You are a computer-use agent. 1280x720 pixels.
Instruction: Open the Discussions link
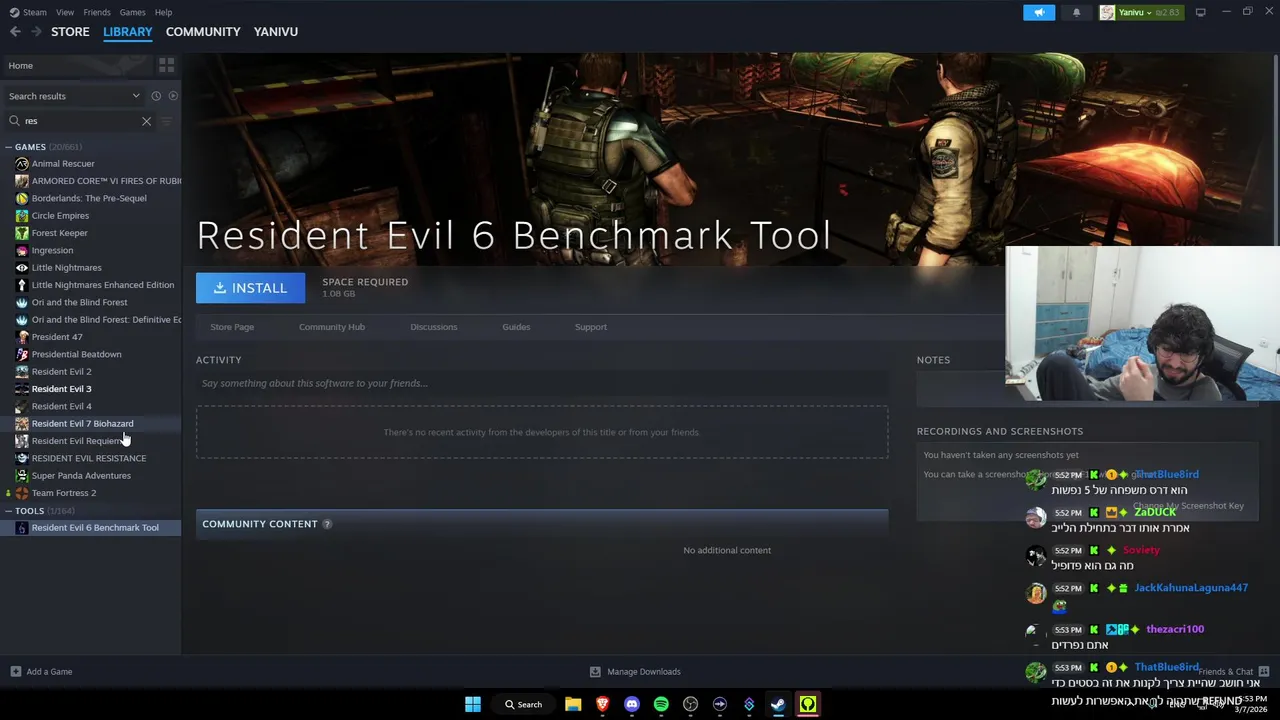(434, 327)
